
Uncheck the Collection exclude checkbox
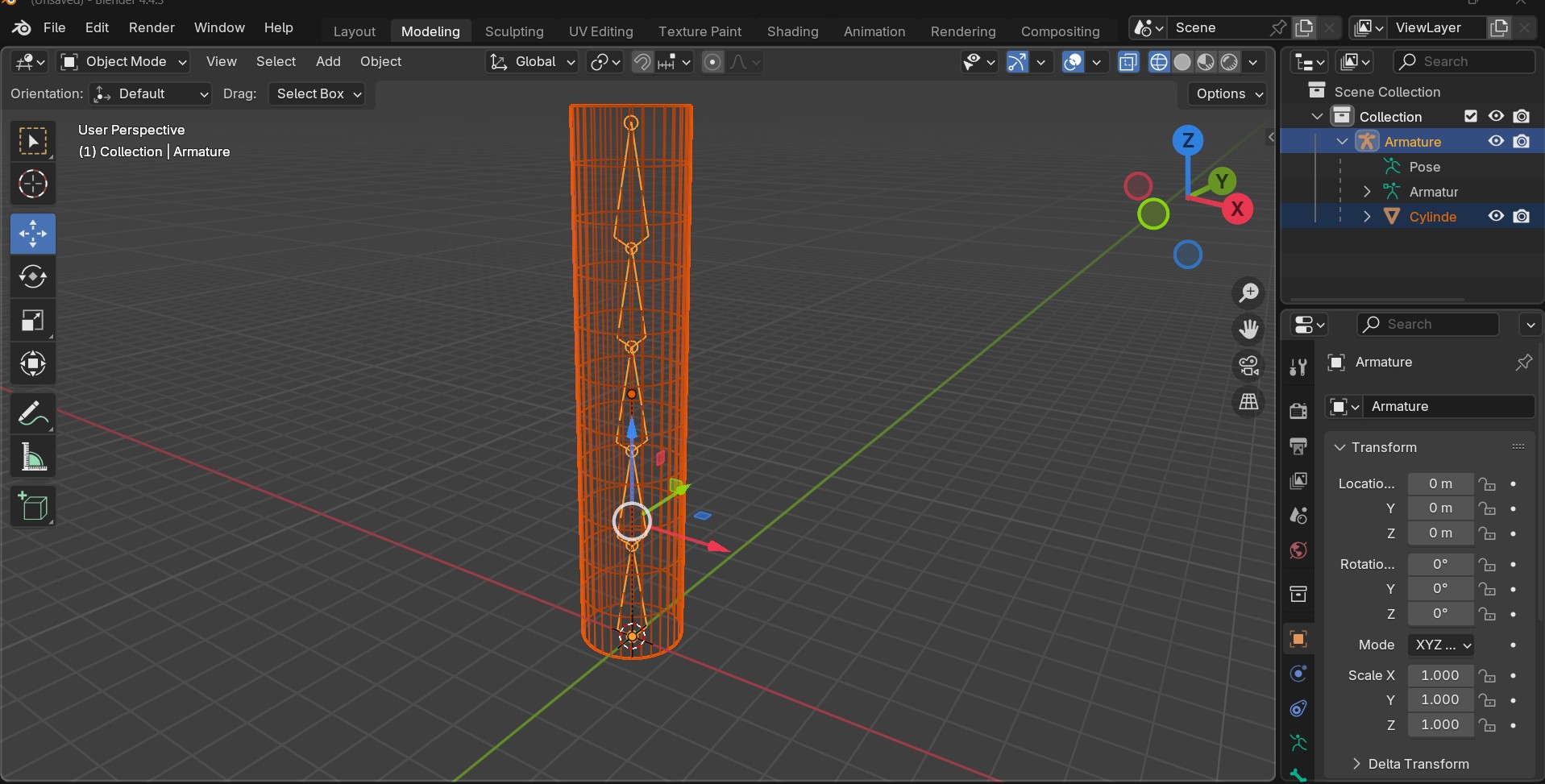point(1471,116)
